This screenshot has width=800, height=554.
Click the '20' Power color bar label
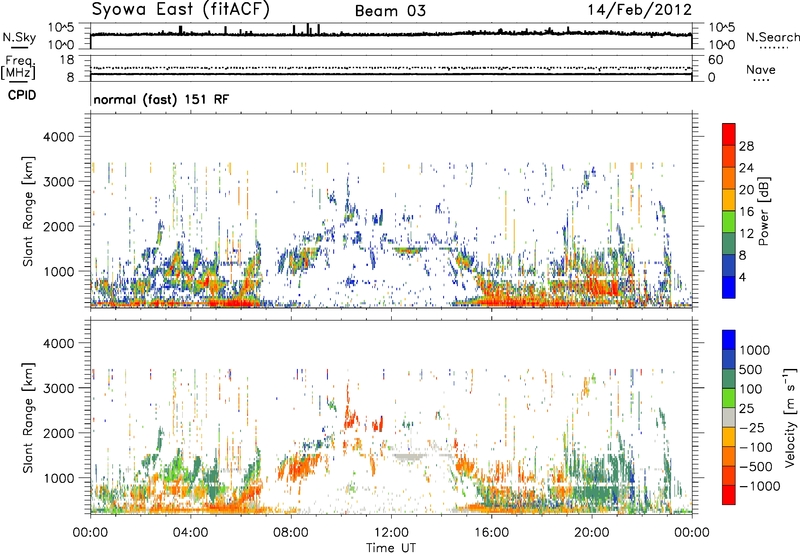(746, 190)
